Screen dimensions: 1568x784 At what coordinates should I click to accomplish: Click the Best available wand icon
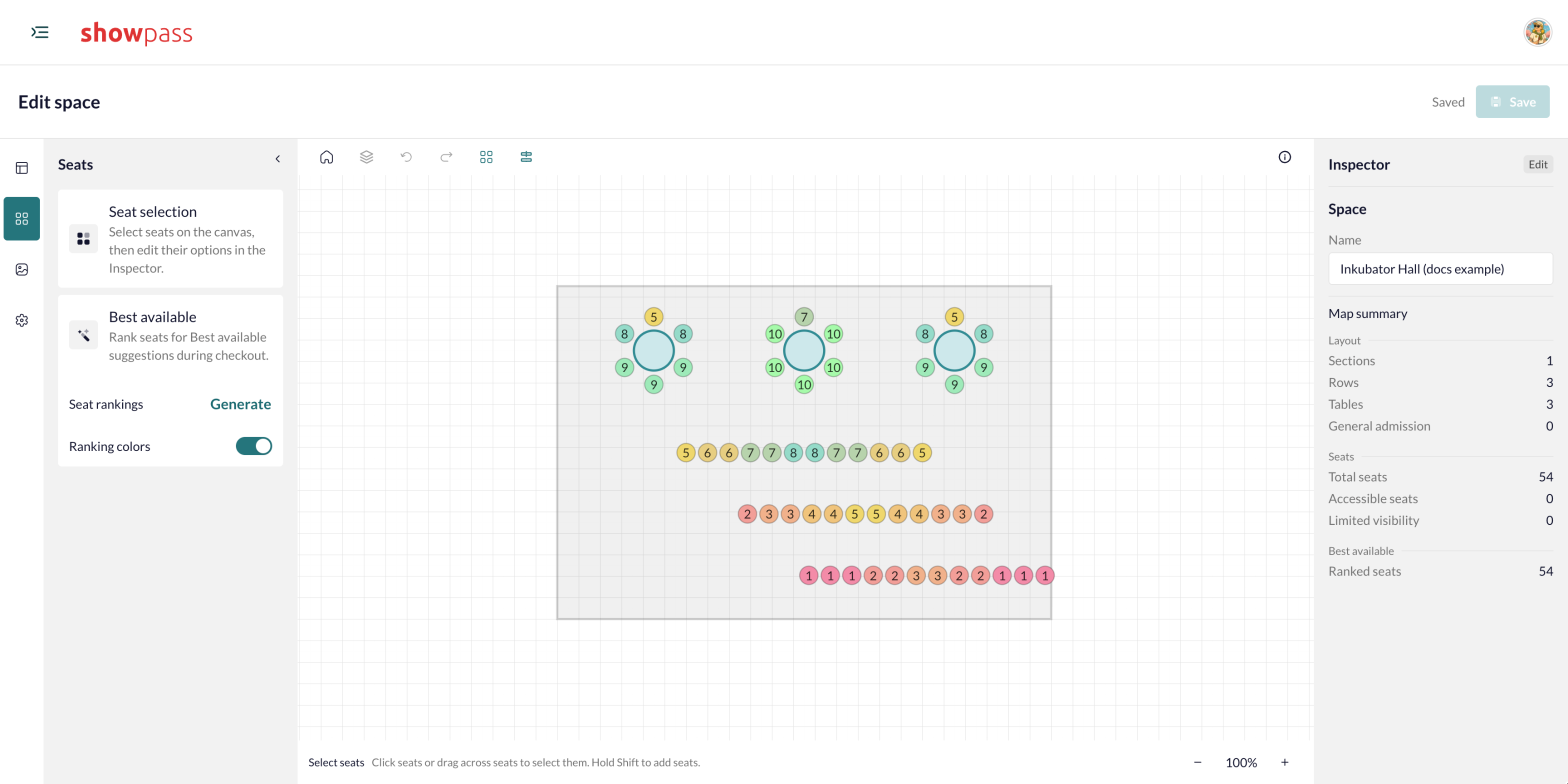tap(83, 335)
